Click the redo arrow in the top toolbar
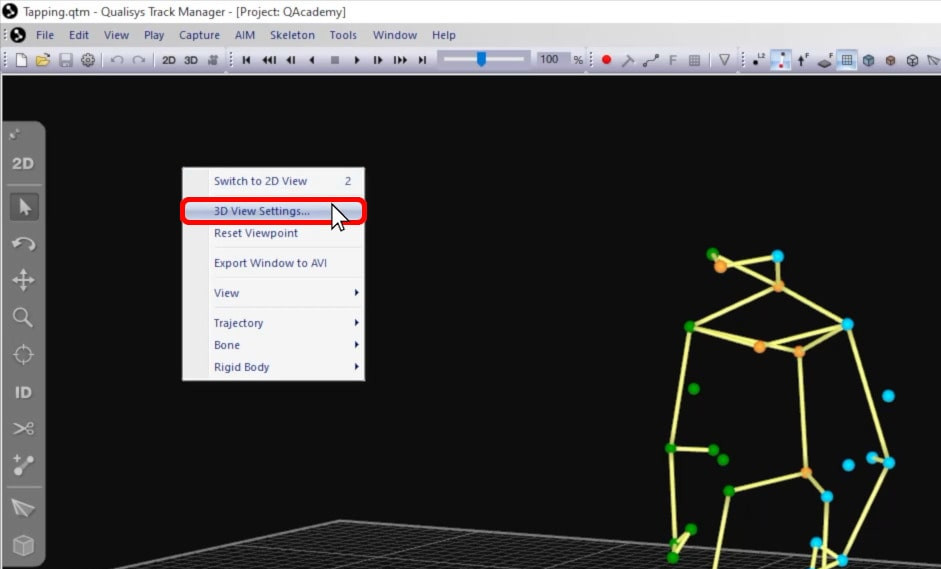The width and height of the screenshot is (941, 569). tap(139, 60)
